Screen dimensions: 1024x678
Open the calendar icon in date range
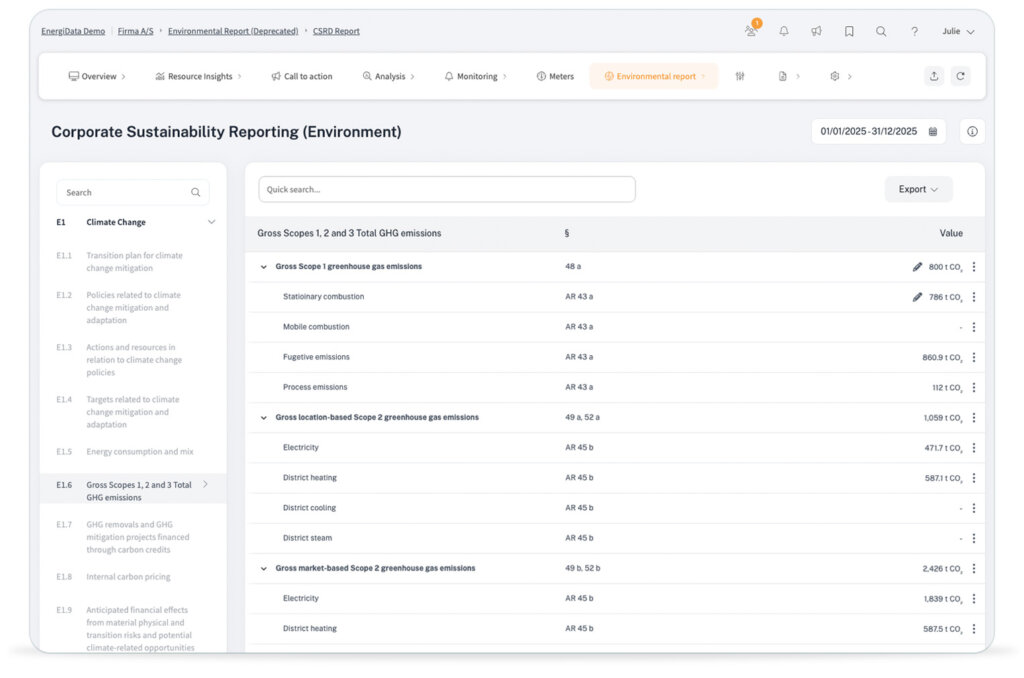933,131
